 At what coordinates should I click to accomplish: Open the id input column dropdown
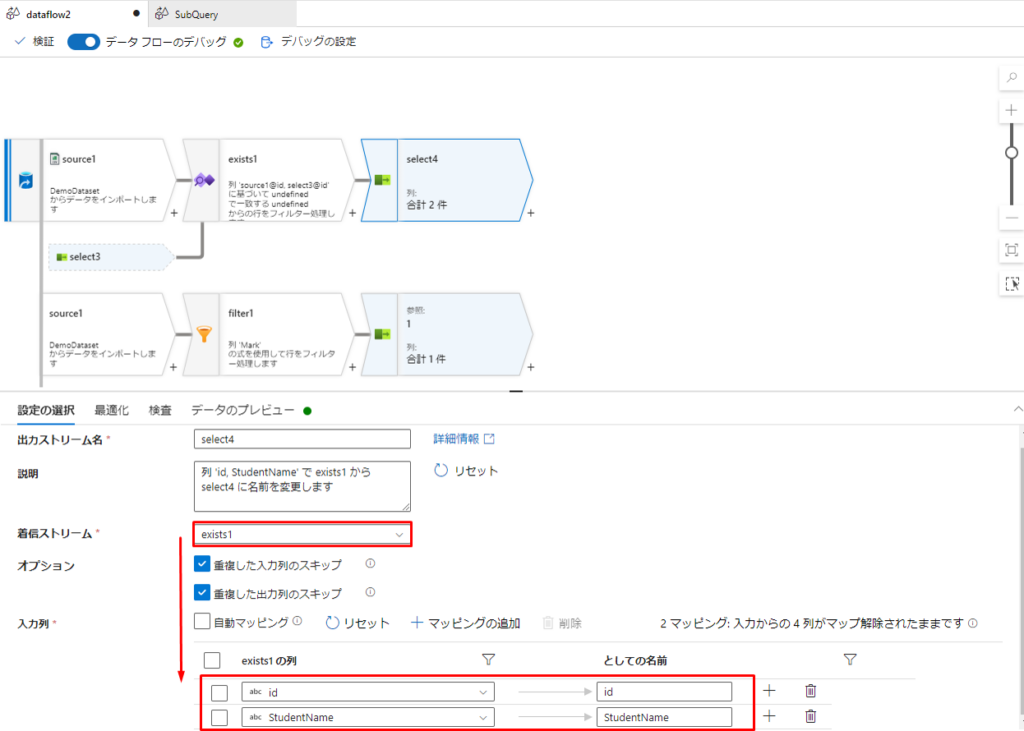click(368, 692)
